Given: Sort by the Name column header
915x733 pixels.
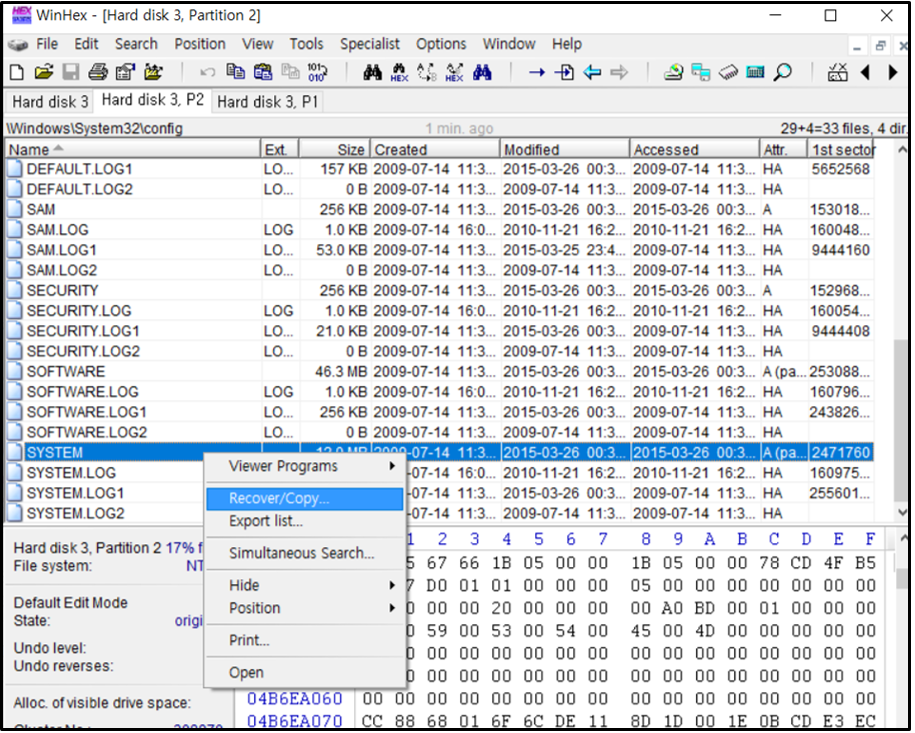Looking at the screenshot, I should (132, 150).
